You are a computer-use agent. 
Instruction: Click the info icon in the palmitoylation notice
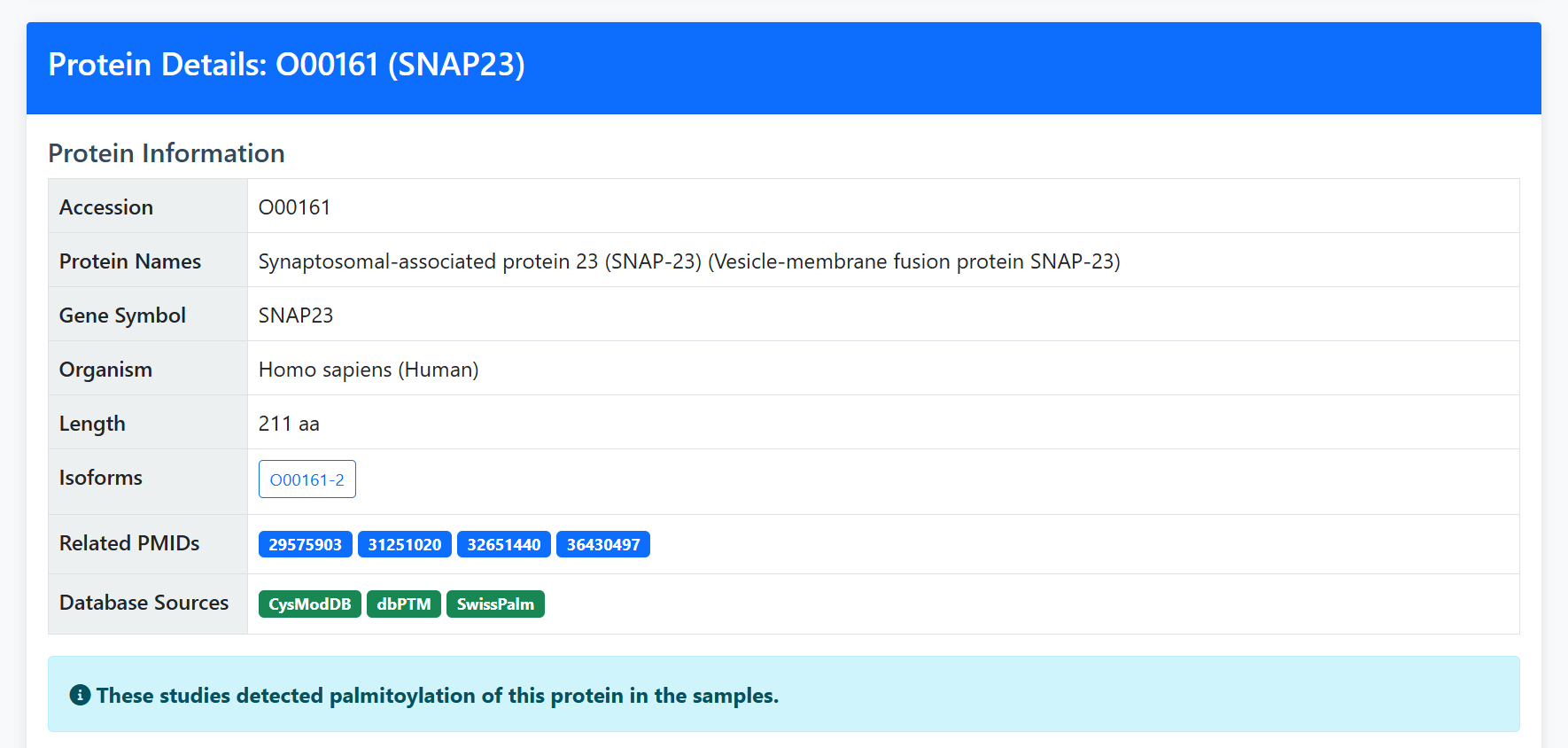[x=80, y=695]
